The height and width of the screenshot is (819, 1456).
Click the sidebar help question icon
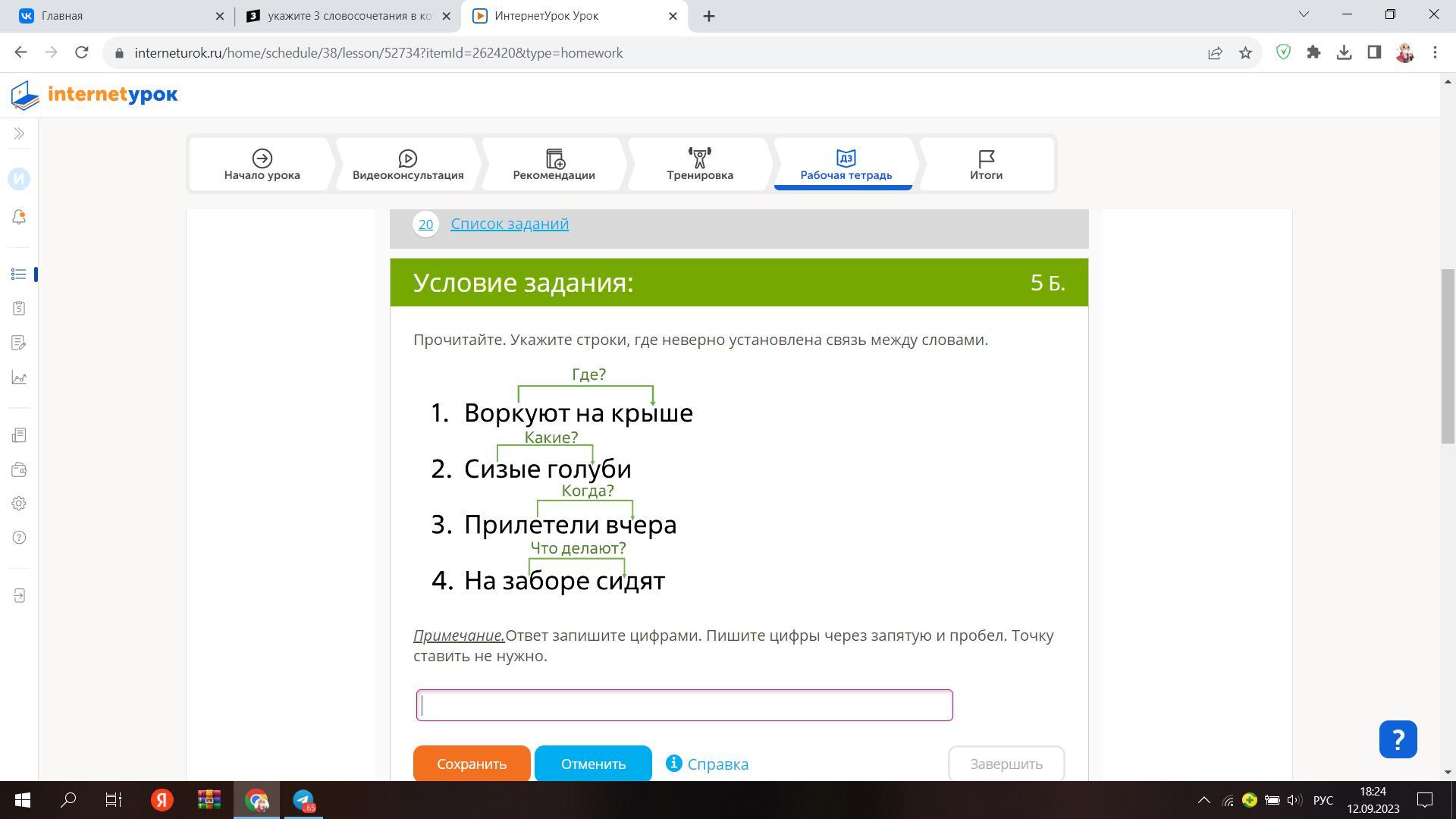click(x=19, y=538)
